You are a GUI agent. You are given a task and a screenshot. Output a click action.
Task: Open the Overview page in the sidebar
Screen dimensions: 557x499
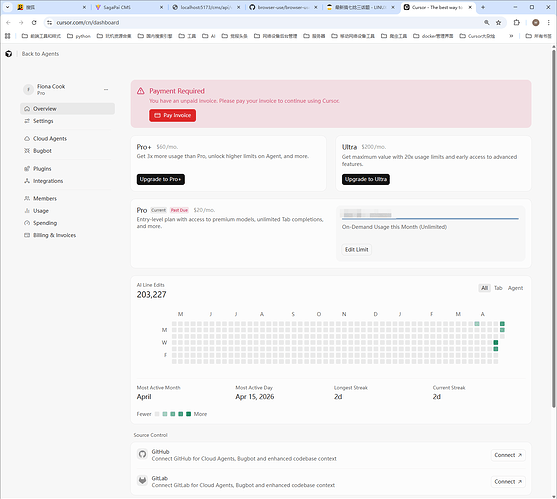[x=67, y=109]
